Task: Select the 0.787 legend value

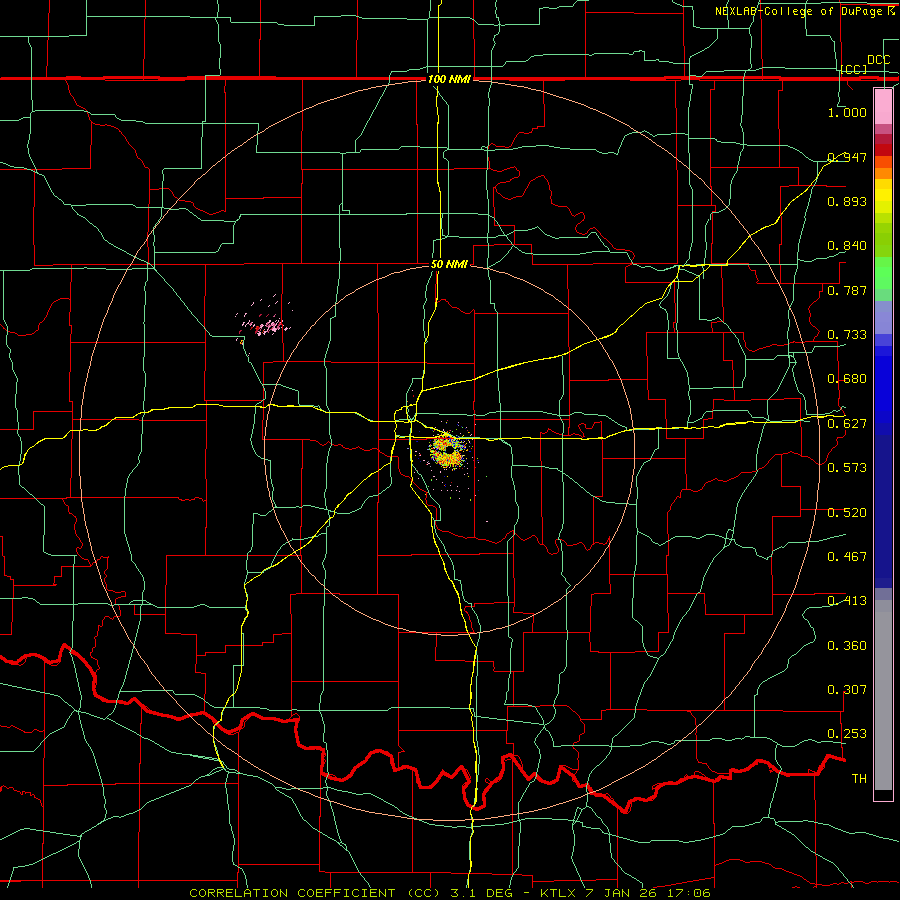Action: pos(847,290)
